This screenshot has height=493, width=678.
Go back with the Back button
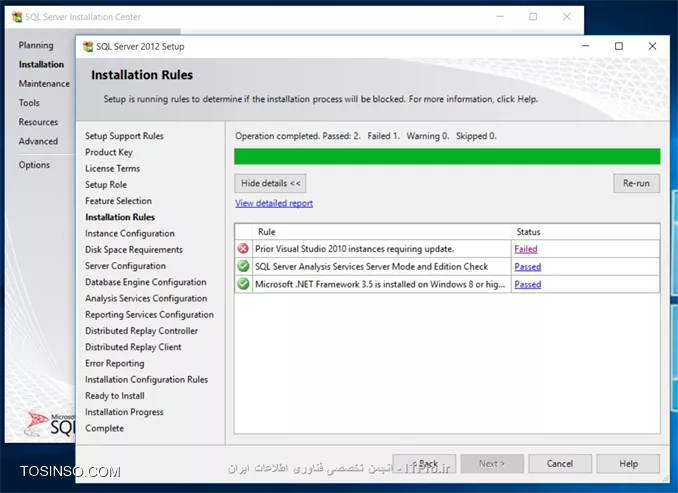[x=424, y=464]
